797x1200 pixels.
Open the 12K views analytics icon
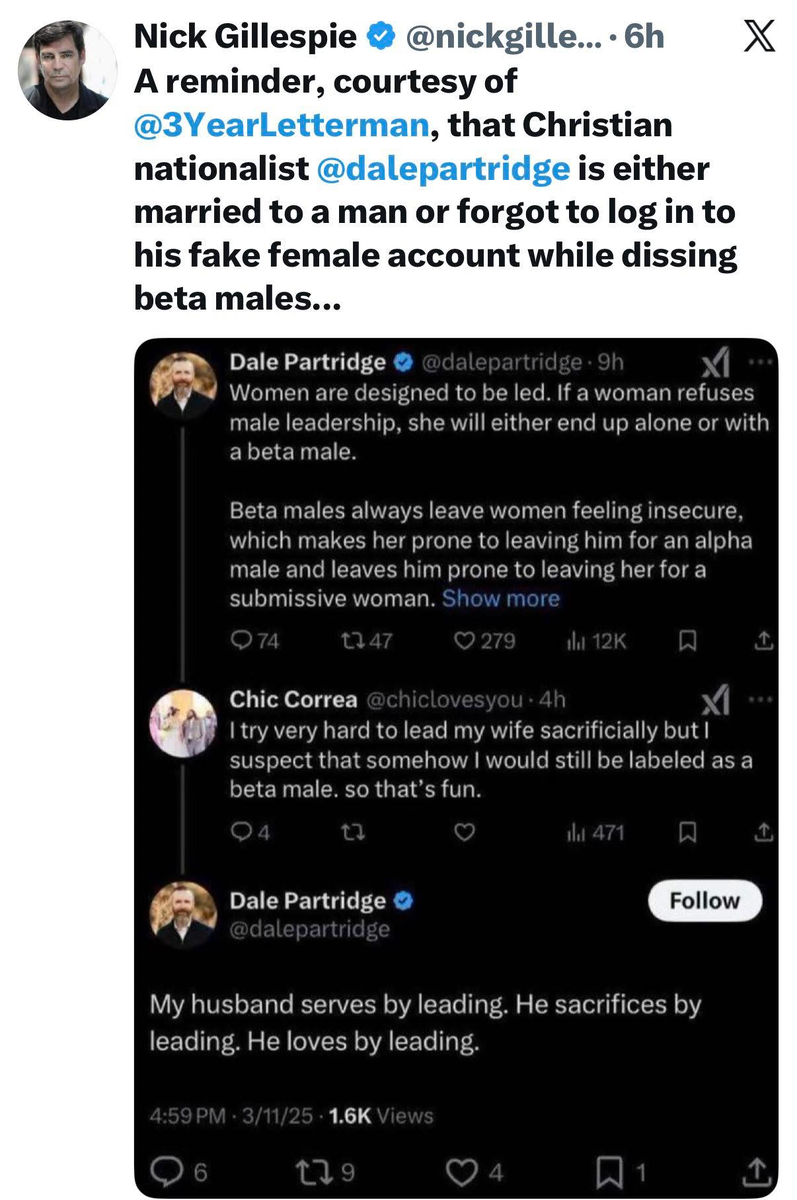[574, 642]
